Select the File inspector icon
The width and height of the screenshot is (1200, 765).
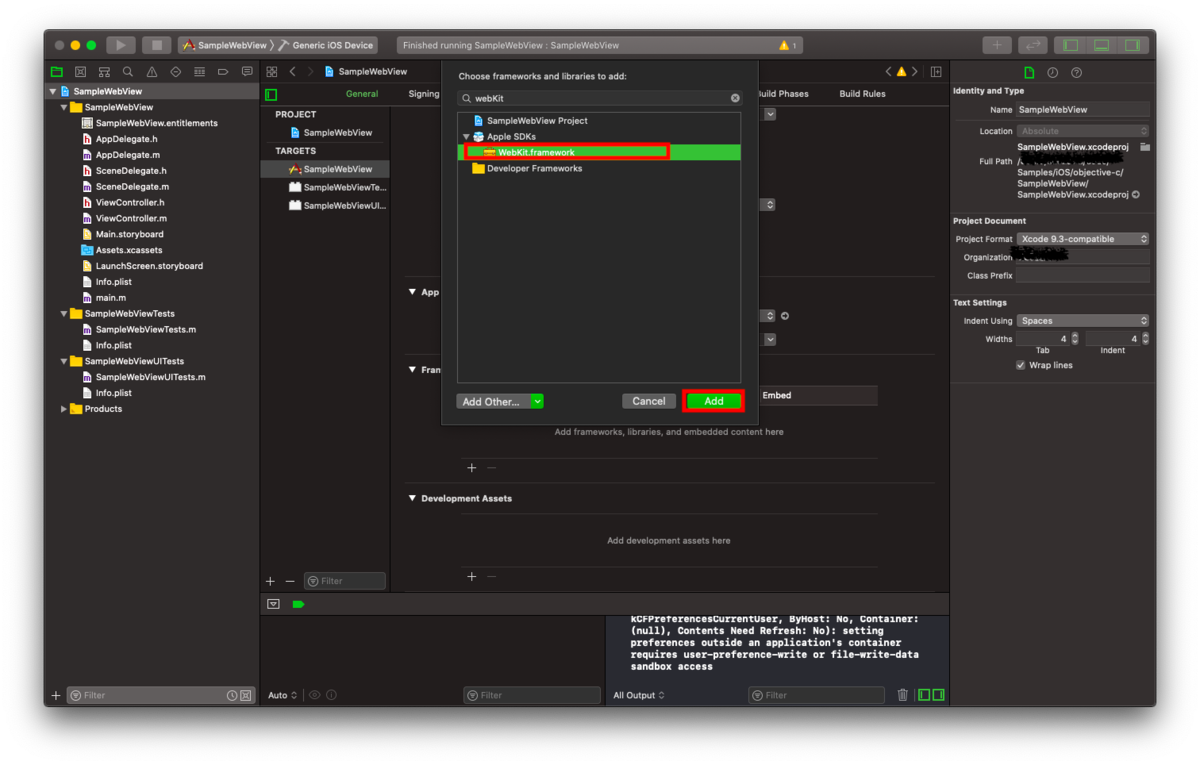click(1029, 73)
